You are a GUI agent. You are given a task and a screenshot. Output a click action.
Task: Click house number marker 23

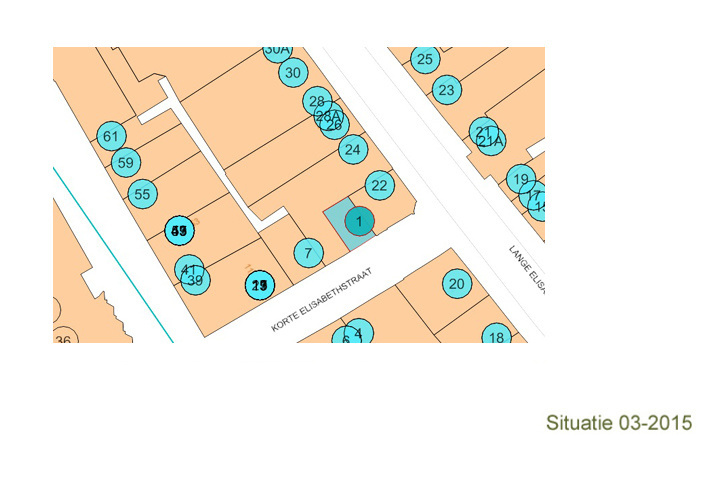[447, 91]
